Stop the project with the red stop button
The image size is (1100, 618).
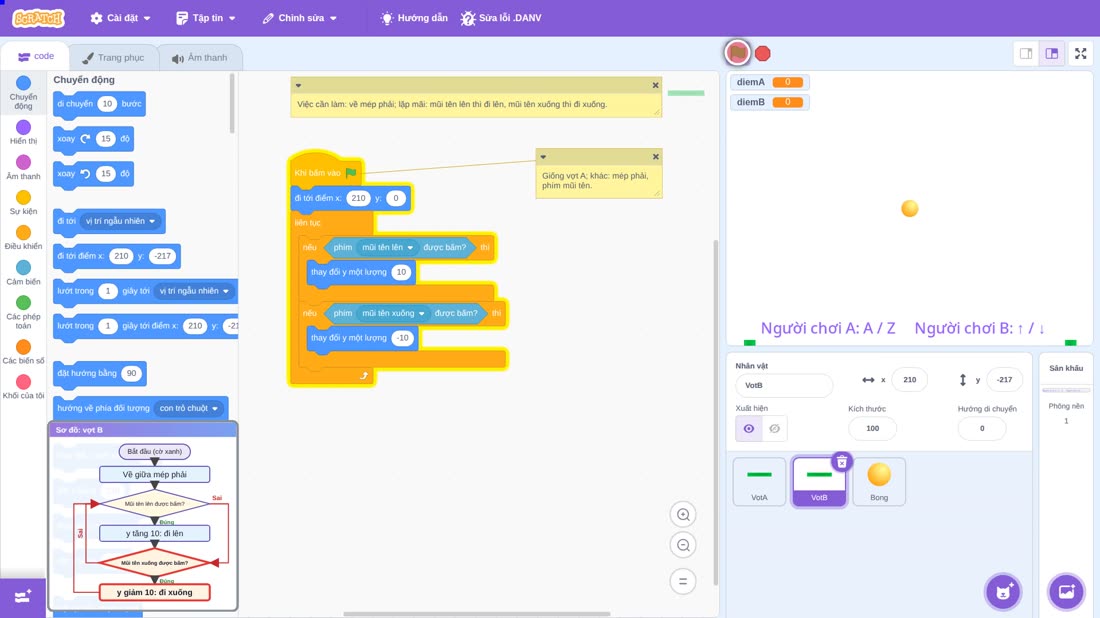point(763,53)
